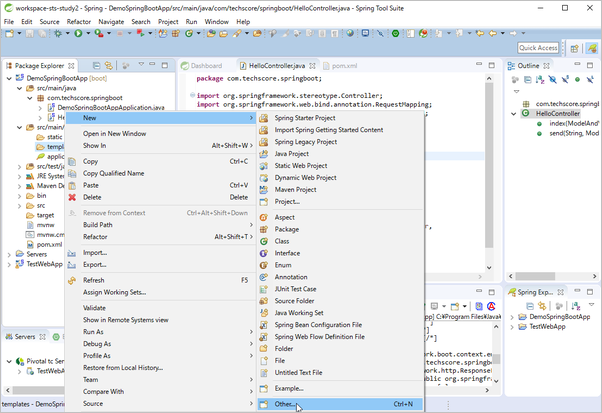Image resolution: width=602 pixels, height=413 pixels.
Task: Collapse the DemoSpringBootApp project in Package Explorer
Action: [x=7, y=77]
